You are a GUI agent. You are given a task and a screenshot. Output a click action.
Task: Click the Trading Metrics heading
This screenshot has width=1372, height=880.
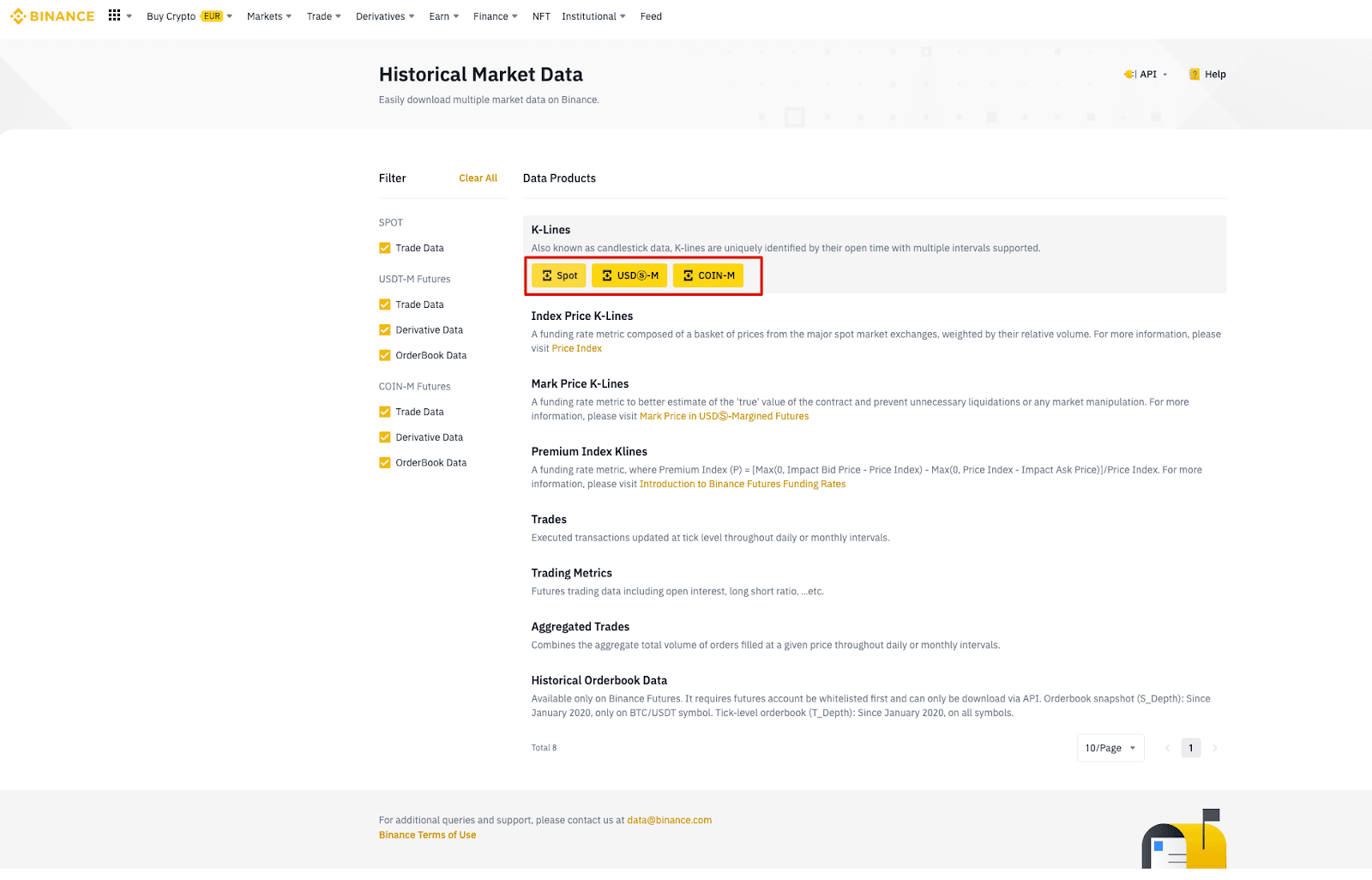coord(572,573)
